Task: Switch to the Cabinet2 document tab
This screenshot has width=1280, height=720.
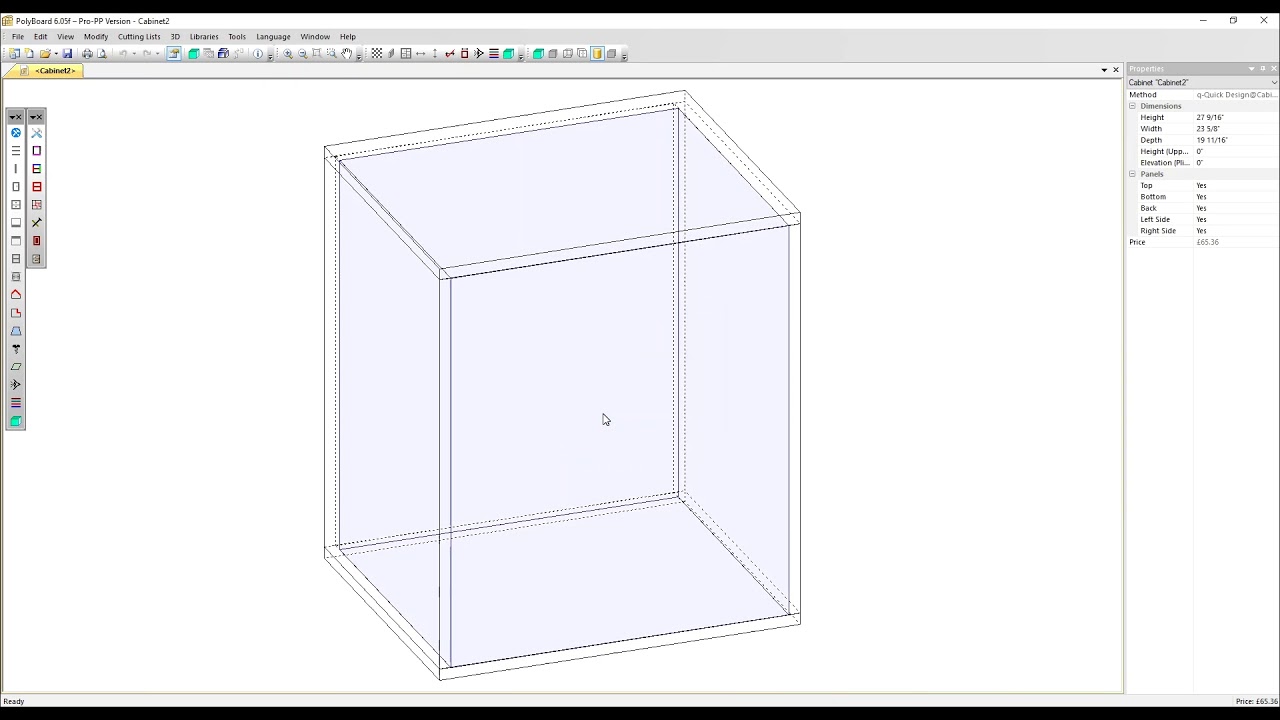Action: click(x=55, y=71)
